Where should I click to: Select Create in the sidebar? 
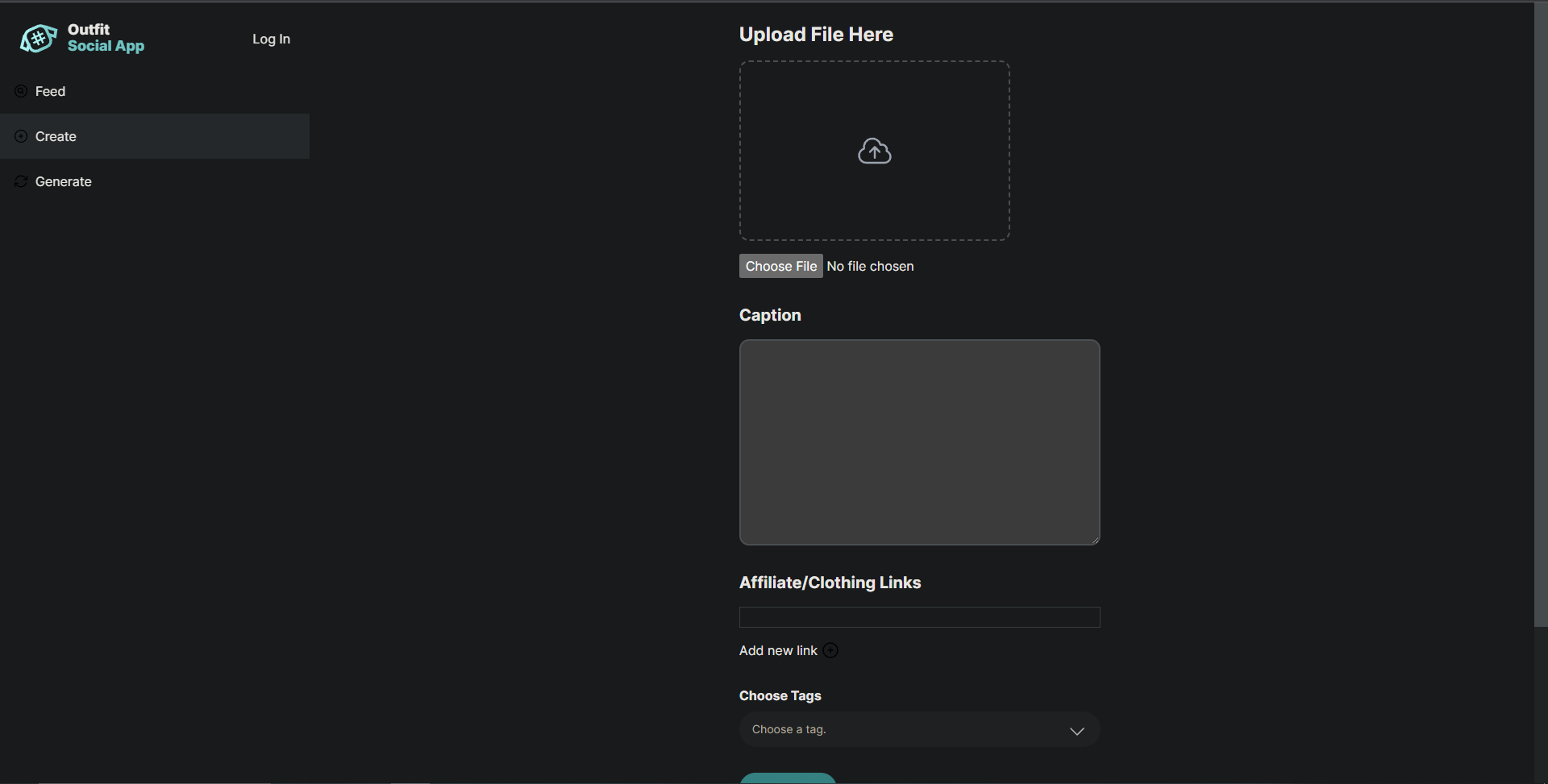pyautogui.click(x=55, y=136)
